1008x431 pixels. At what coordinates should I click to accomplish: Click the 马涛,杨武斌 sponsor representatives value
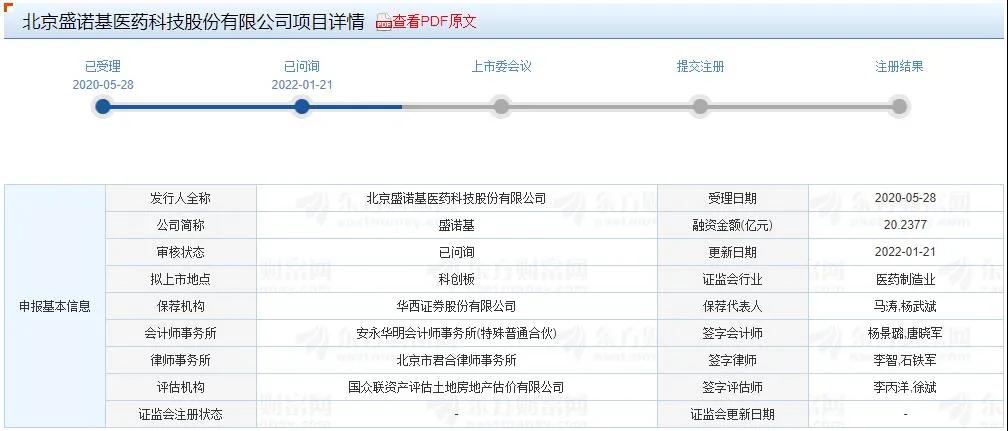click(x=906, y=306)
